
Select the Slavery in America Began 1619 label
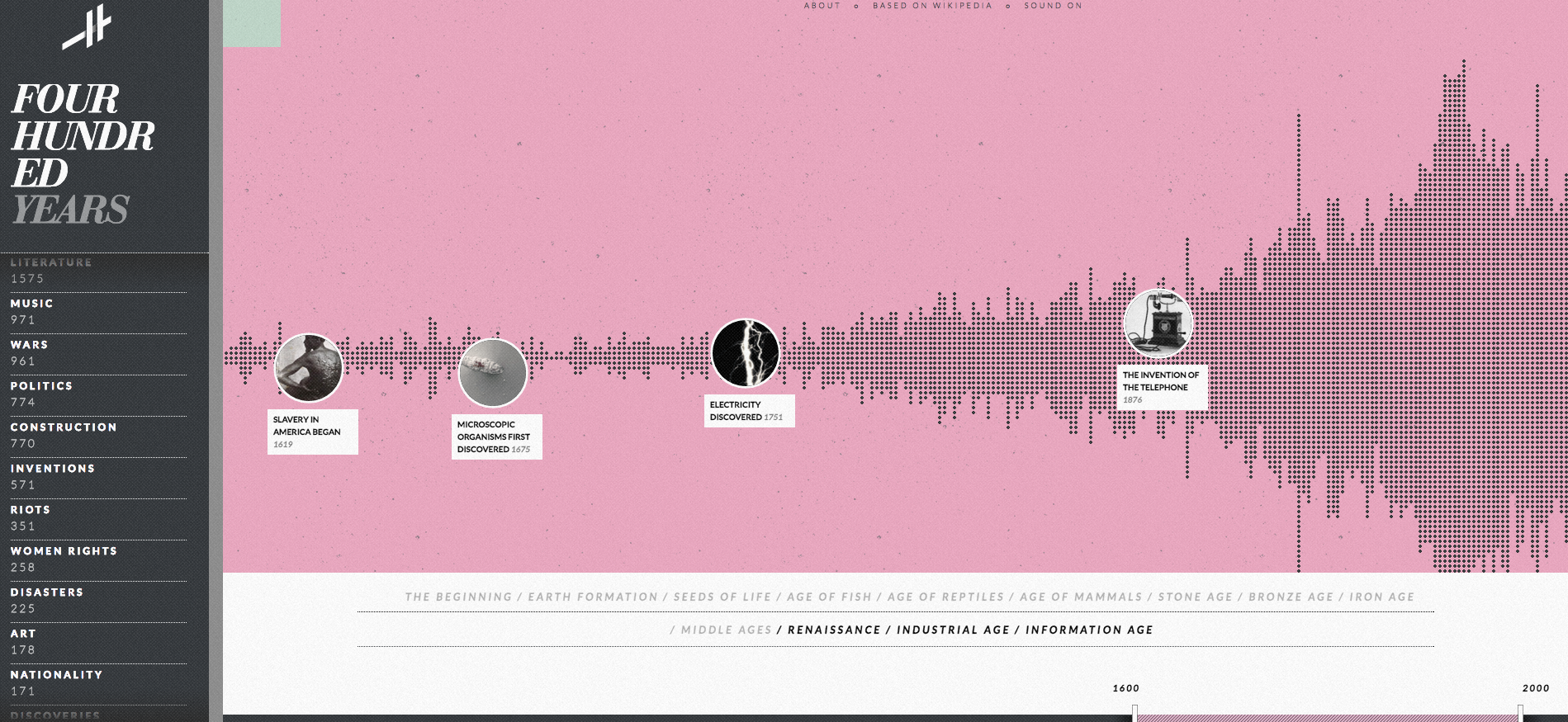313,432
